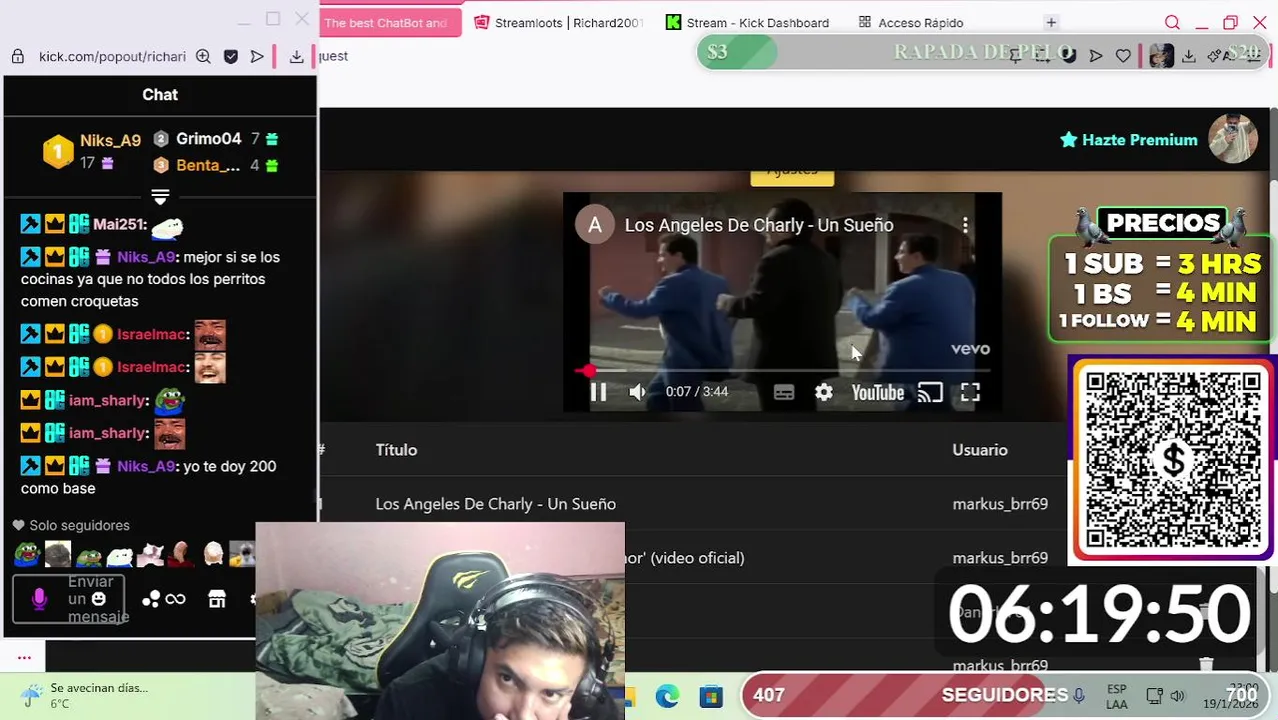Delete the last queue row with trash icon

point(1206,665)
